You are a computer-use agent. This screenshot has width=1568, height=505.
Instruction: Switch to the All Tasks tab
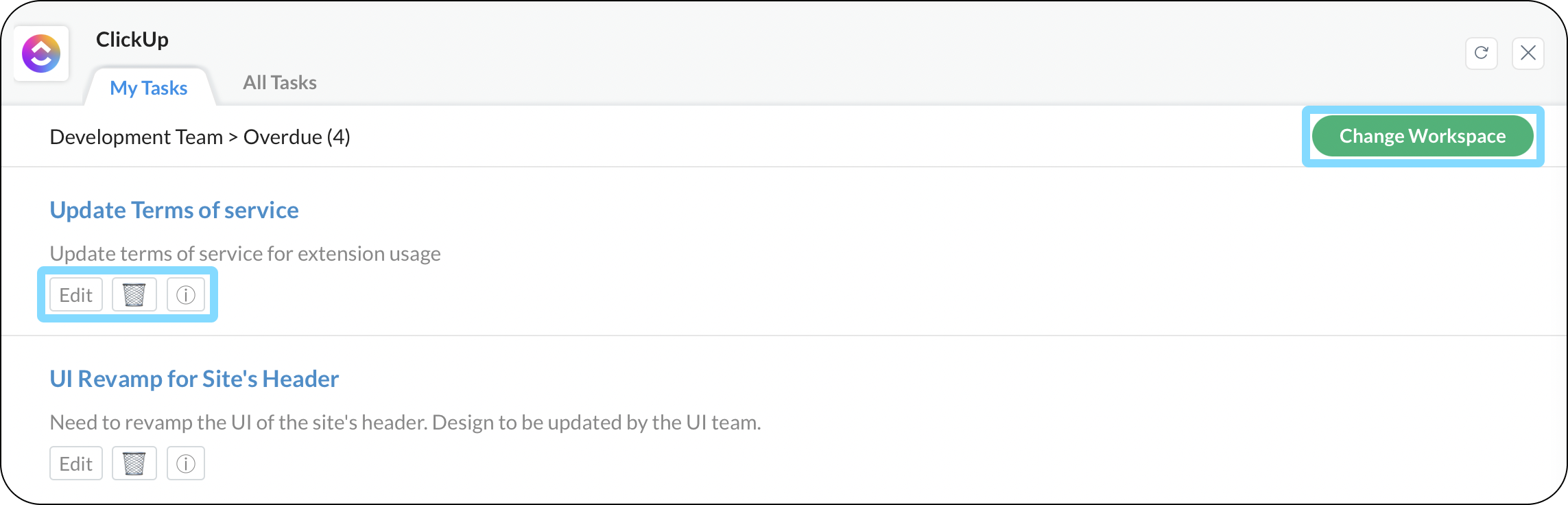(280, 83)
